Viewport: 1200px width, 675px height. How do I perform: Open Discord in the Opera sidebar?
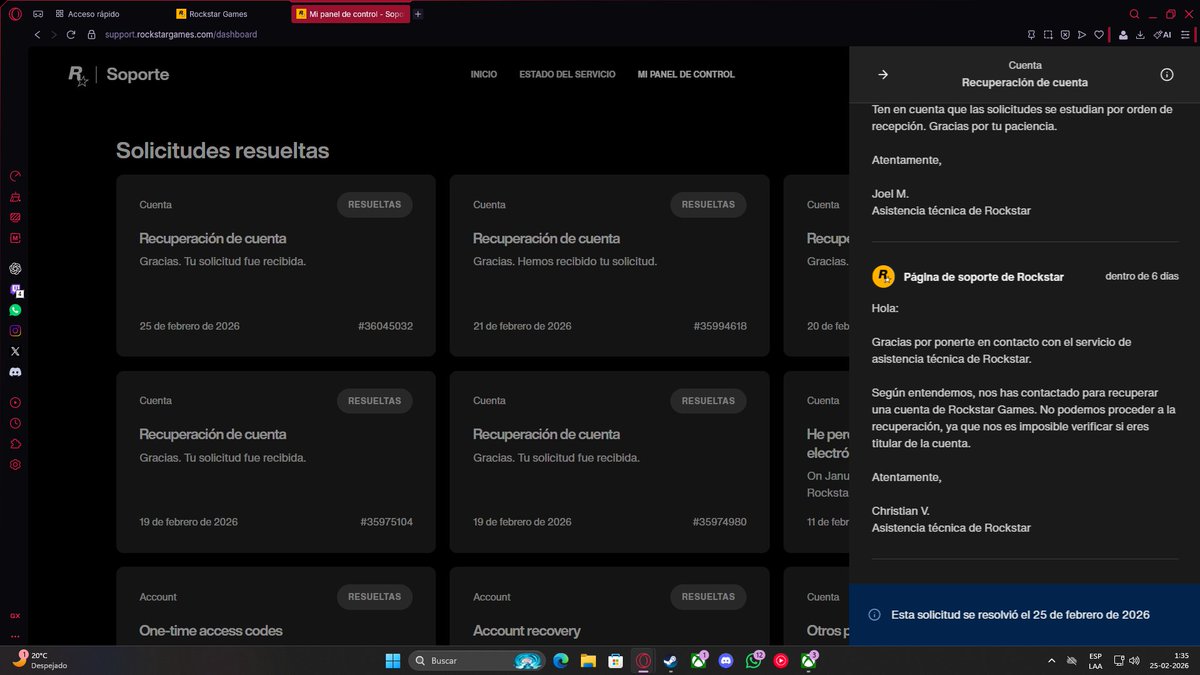tap(15, 371)
